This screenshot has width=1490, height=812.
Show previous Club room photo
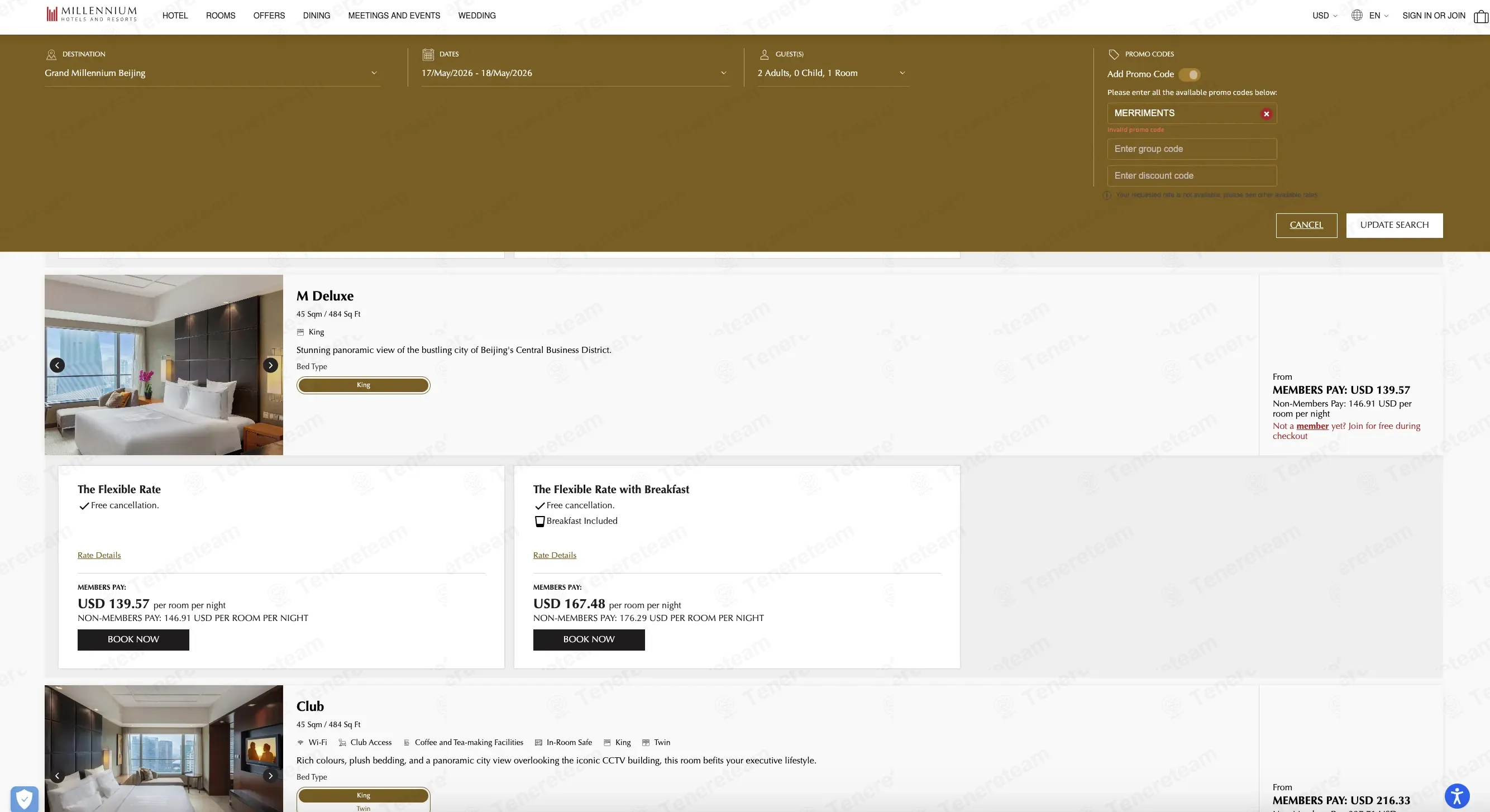58,776
